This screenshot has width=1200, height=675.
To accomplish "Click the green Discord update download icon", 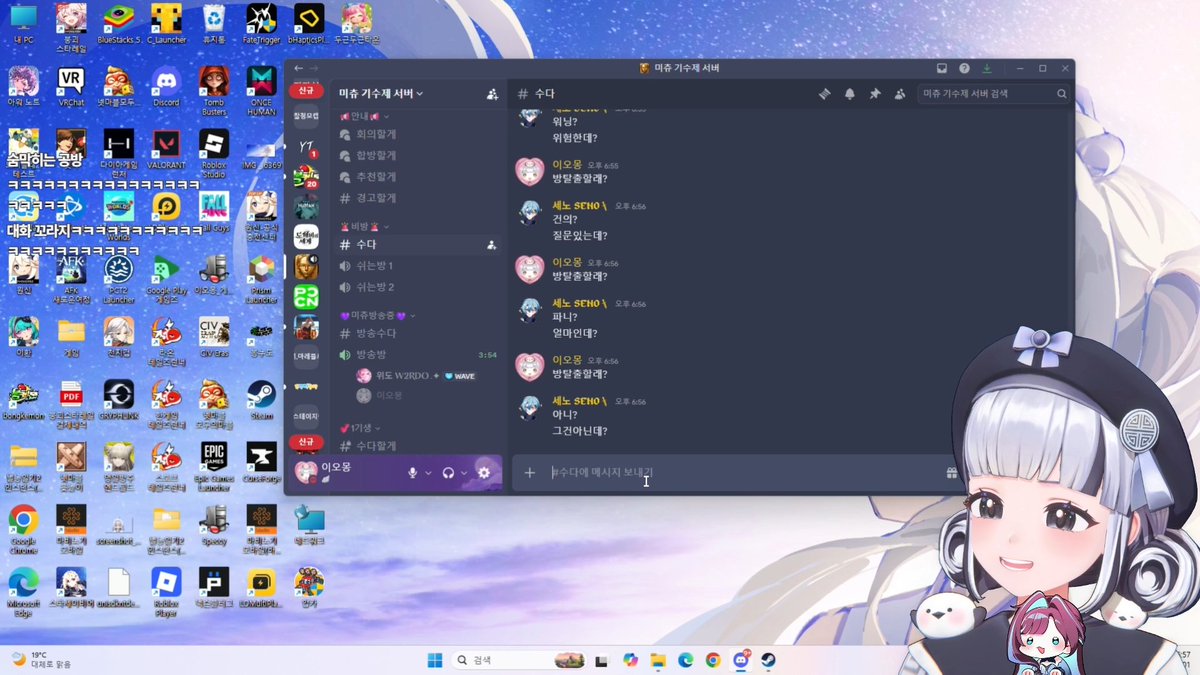I will [987, 68].
